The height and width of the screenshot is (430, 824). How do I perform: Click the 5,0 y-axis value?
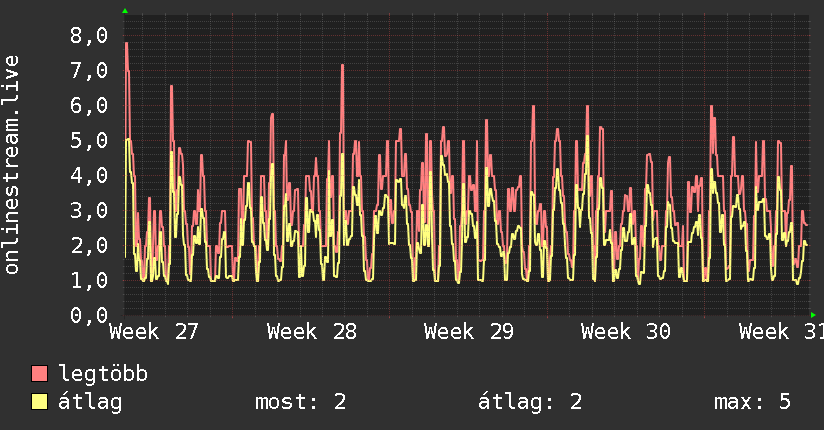pos(89,140)
